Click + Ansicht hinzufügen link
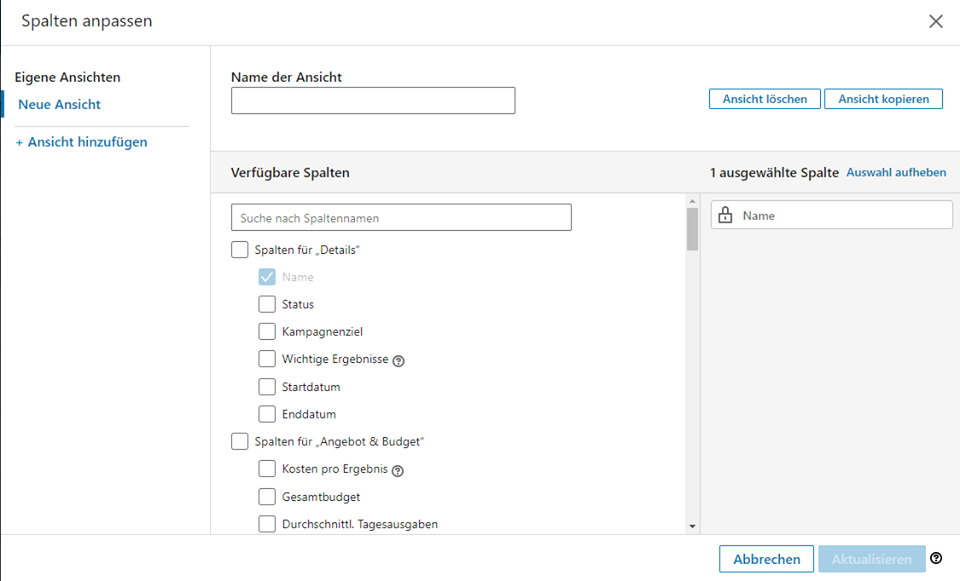The image size is (960, 581). coord(81,142)
